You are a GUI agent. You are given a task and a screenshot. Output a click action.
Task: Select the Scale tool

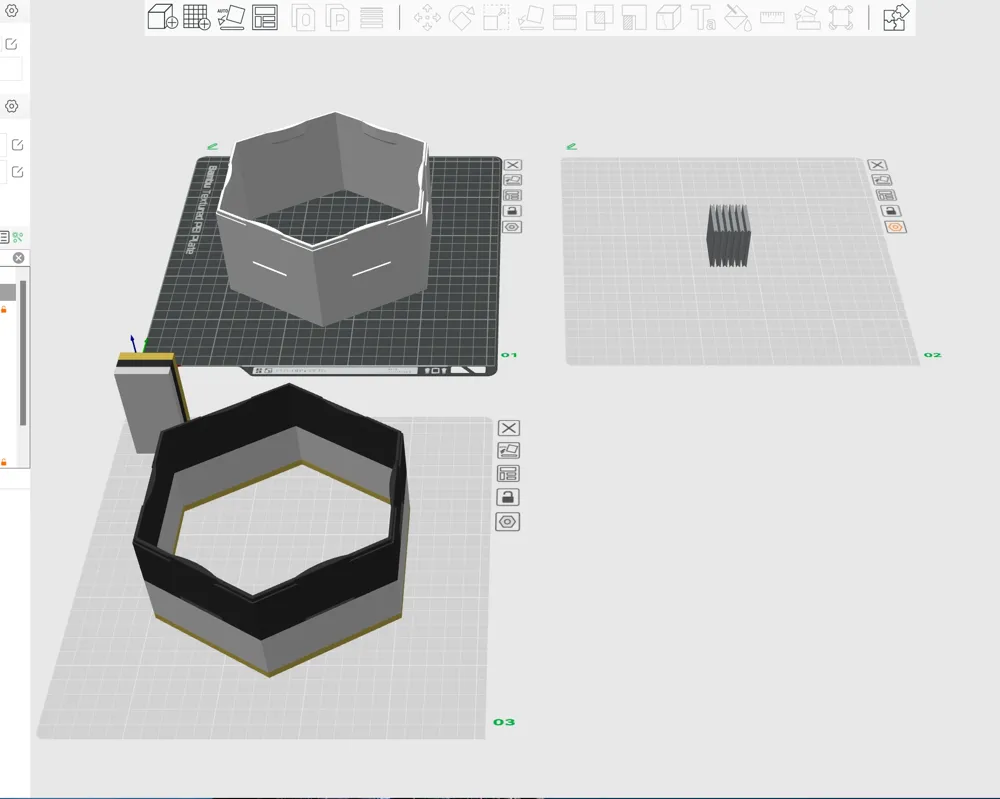(496, 18)
